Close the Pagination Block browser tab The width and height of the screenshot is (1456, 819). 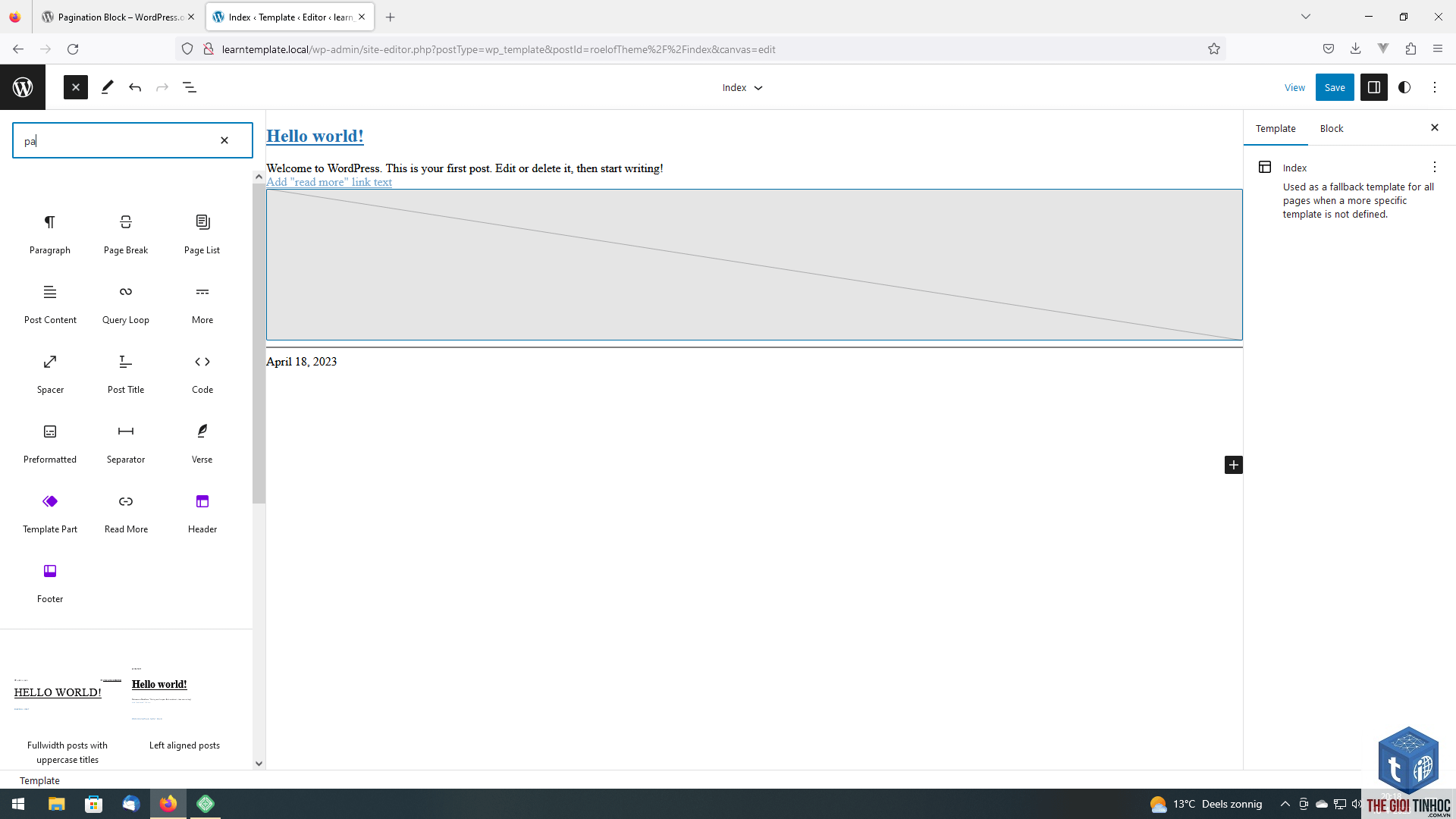[x=191, y=17]
